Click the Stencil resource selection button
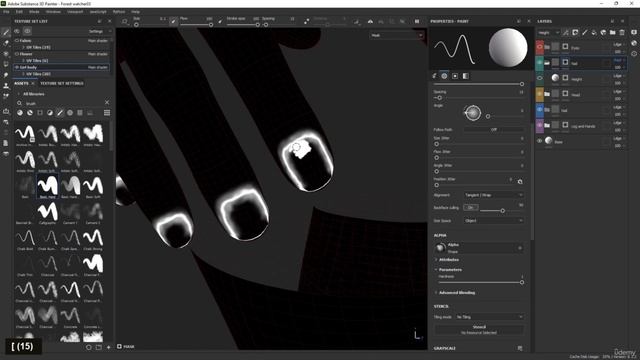The image size is (640, 360). (x=479, y=329)
